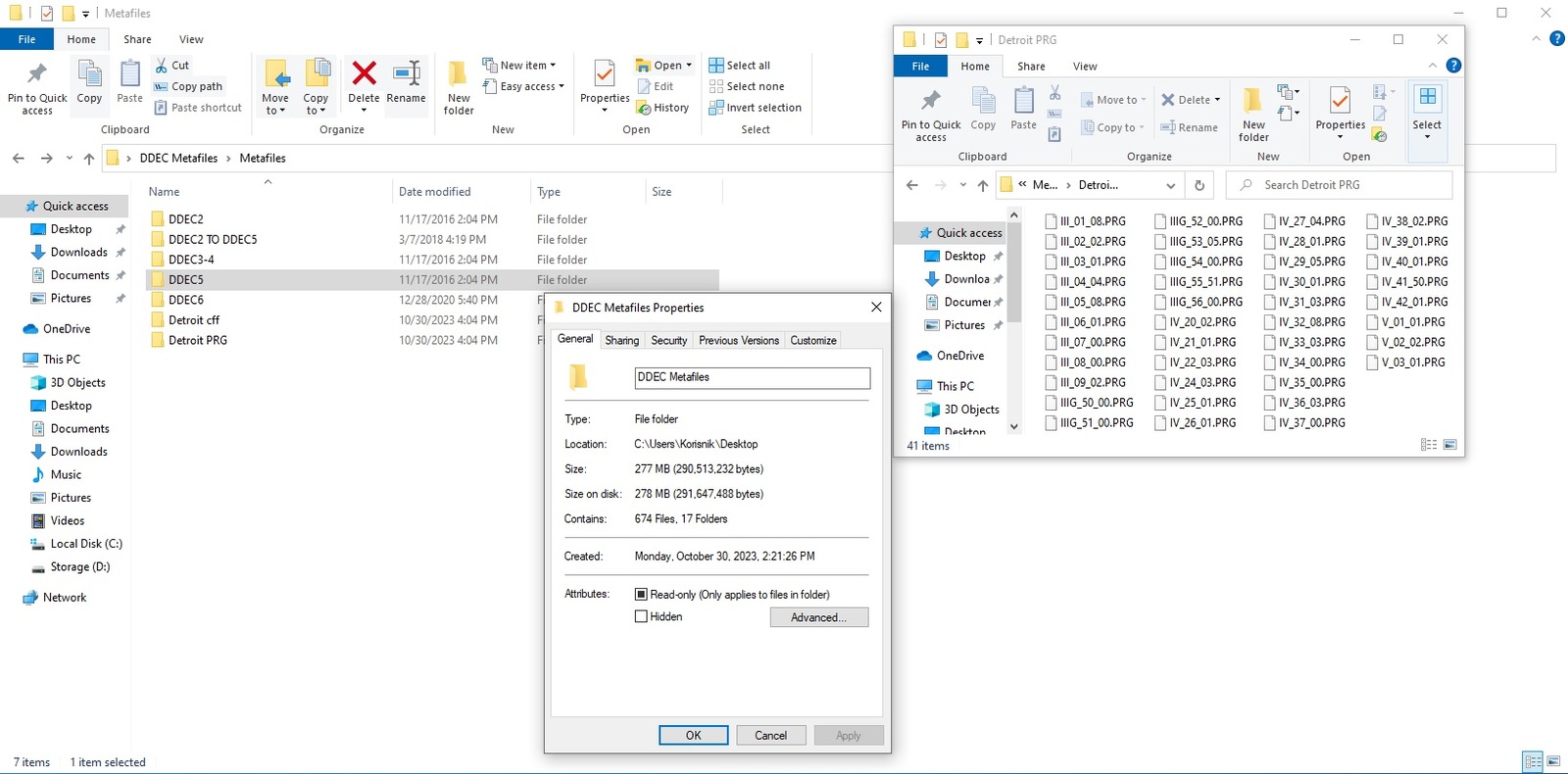Expand address history dropdown in Detroit PRG window

[1170, 185]
